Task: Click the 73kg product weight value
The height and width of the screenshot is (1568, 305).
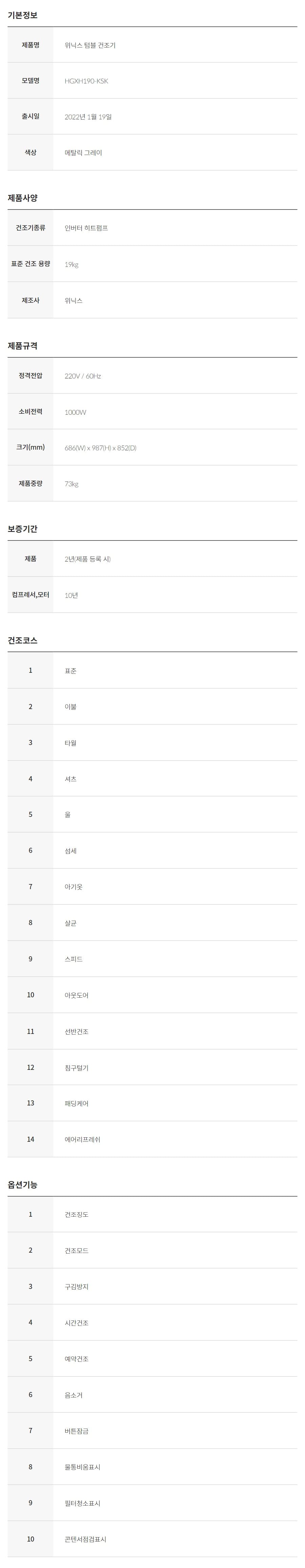Action: (x=71, y=484)
